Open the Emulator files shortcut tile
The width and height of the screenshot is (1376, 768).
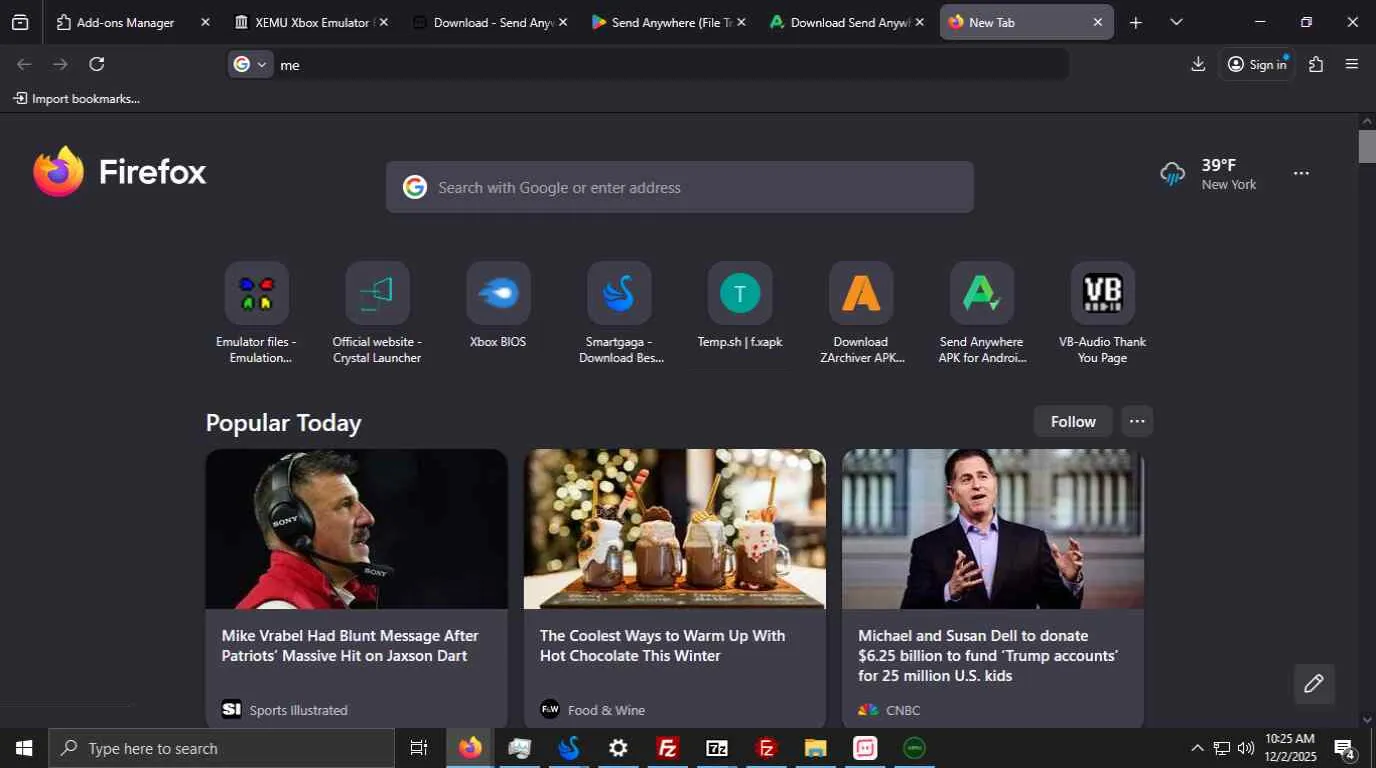coord(257,313)
